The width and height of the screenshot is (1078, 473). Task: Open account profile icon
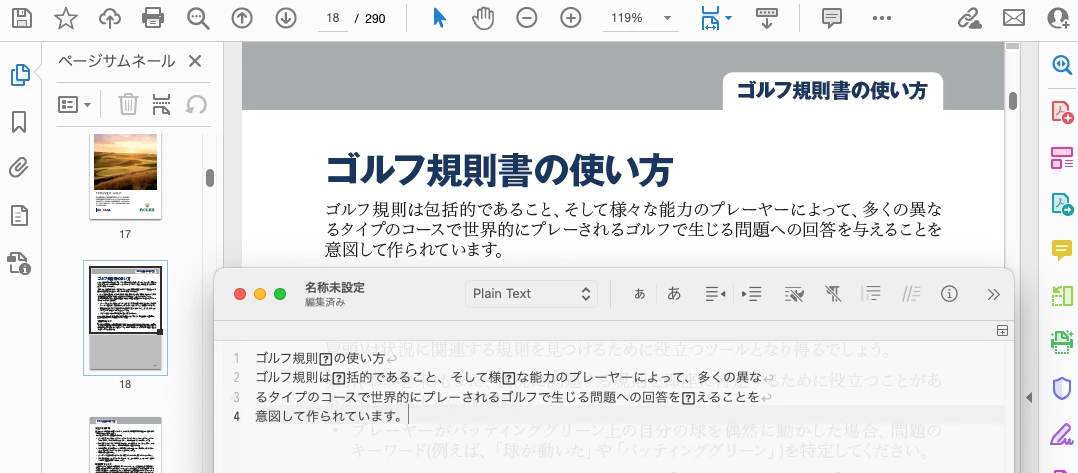pyautogui.click(x=1058, y=18)
